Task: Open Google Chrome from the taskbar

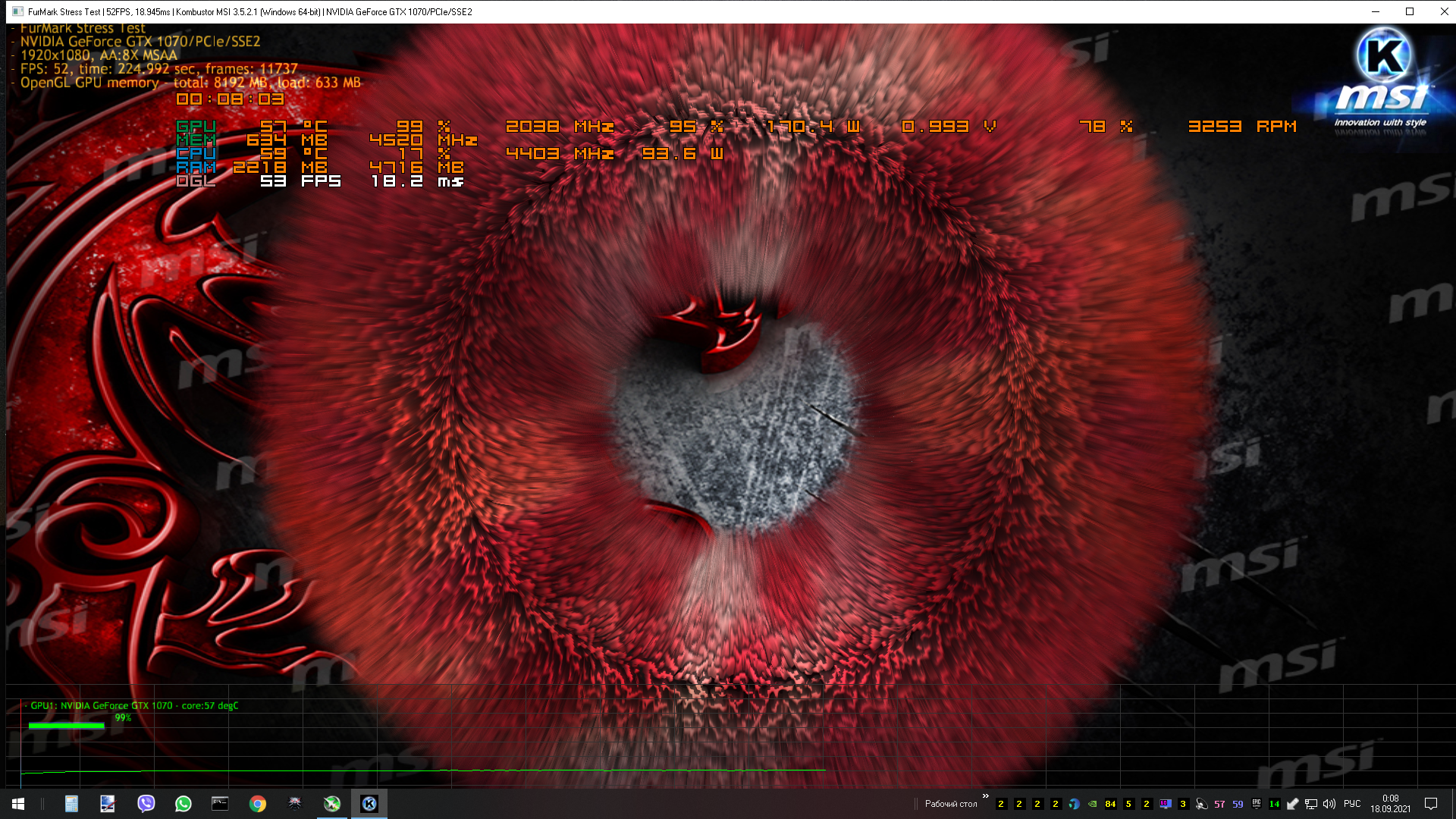Action: click(x=257, y=804)
